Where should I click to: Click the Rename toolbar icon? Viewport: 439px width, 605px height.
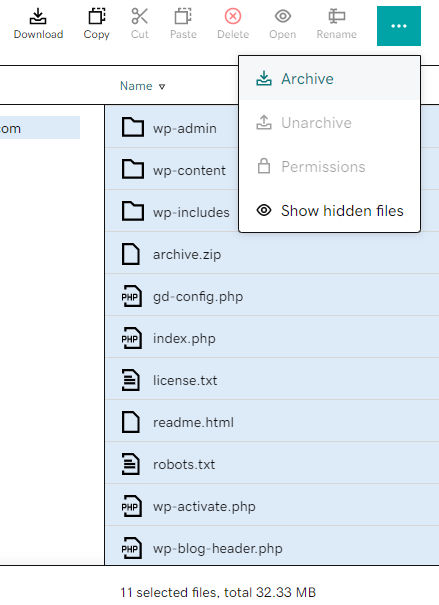[336, 17]
